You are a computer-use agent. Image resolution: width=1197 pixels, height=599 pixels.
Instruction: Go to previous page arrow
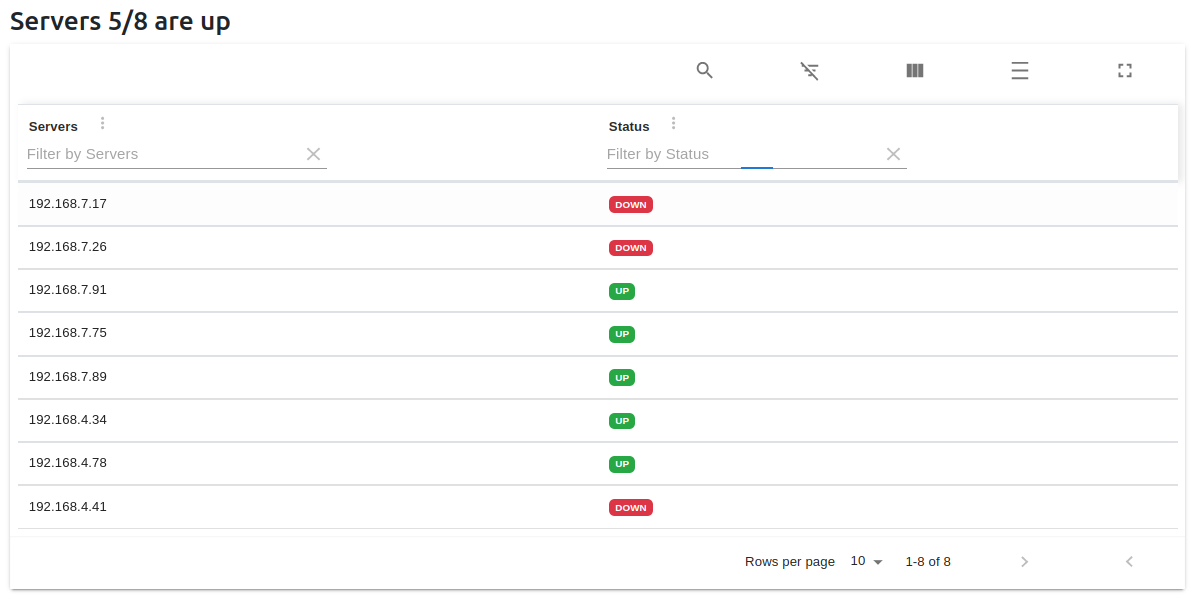click(x=1129, y=562)
